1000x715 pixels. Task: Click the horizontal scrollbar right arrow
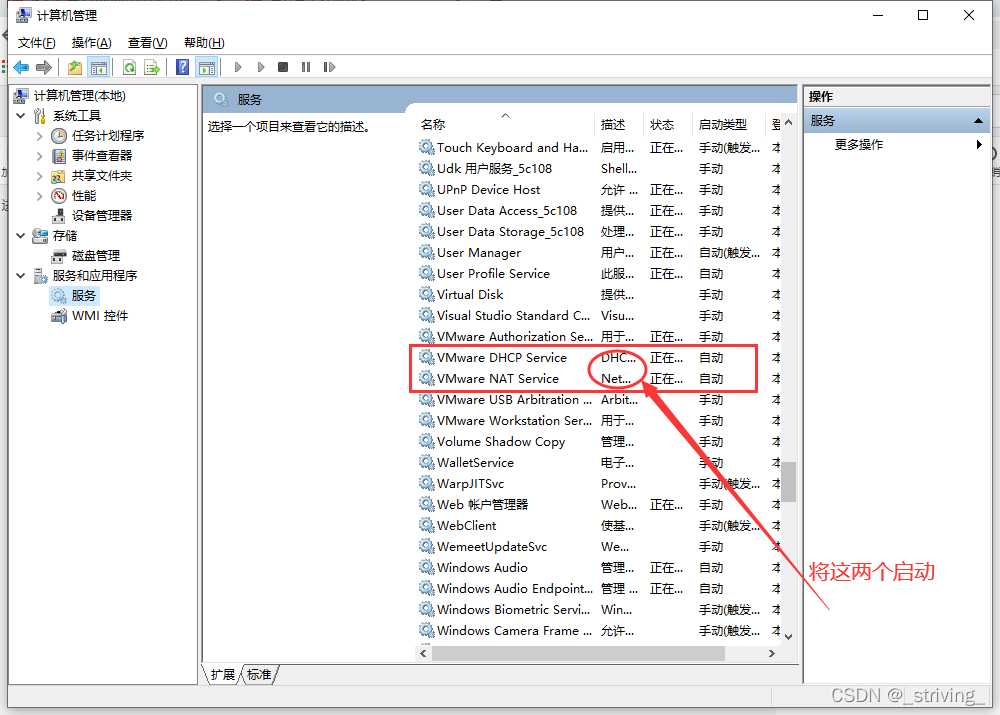coord(772,653)
